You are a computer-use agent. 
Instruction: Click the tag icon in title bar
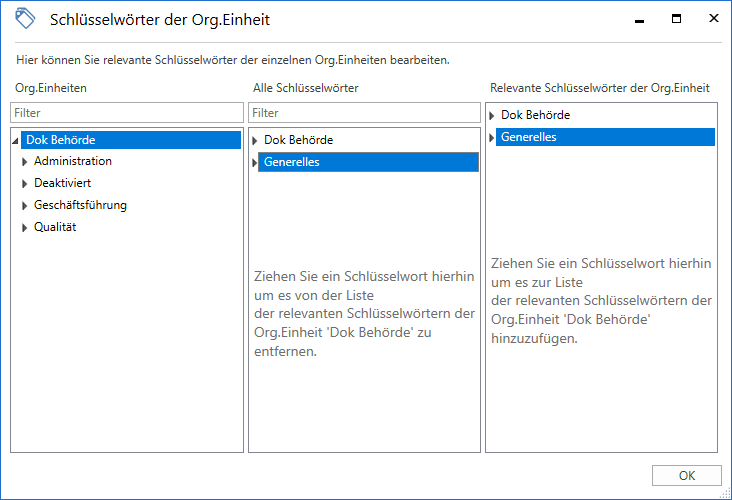pyautogui.click(x=25, y=19)
